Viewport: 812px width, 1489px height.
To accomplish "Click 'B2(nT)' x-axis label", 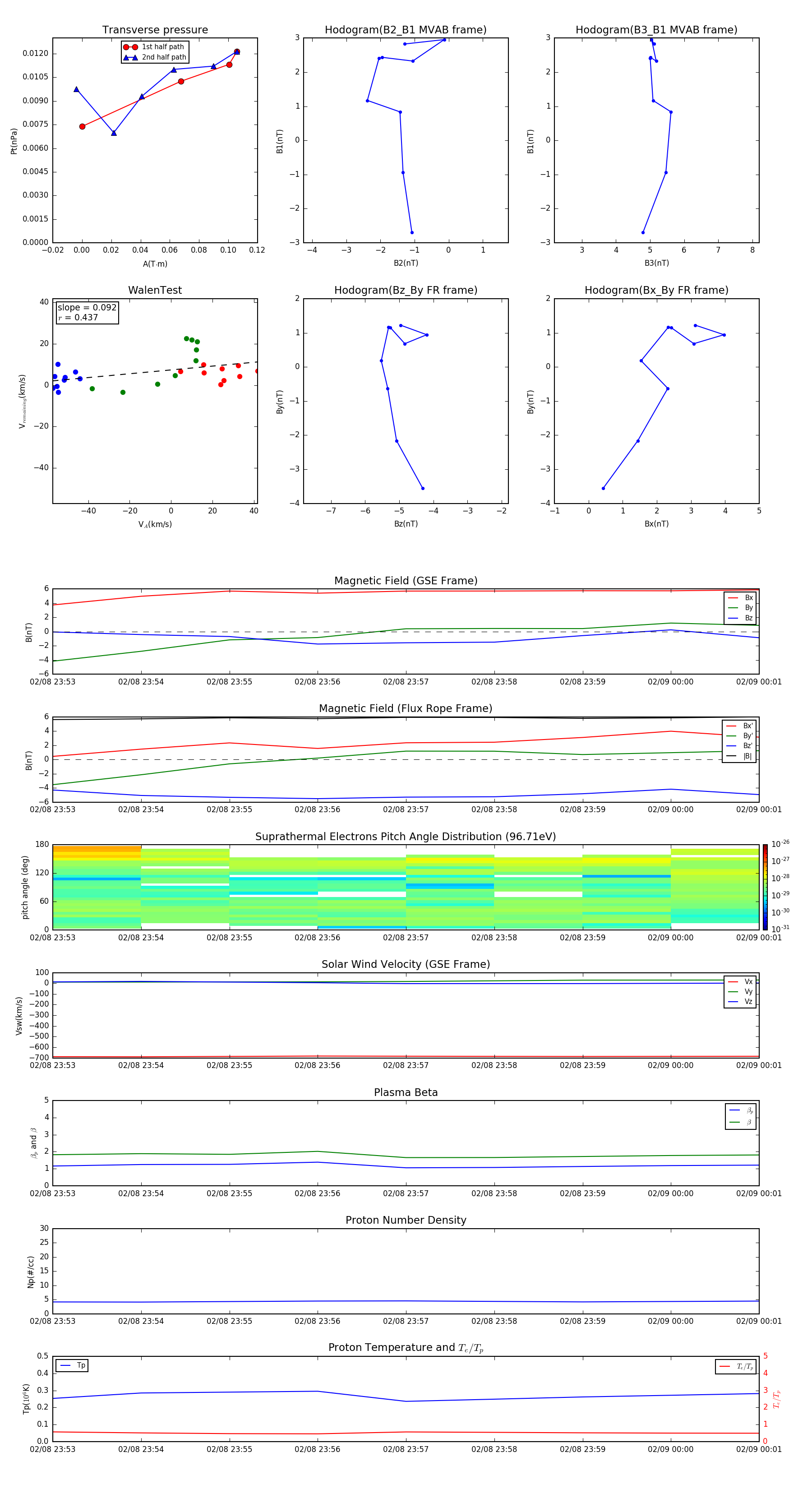I will (x=406, y=263).
